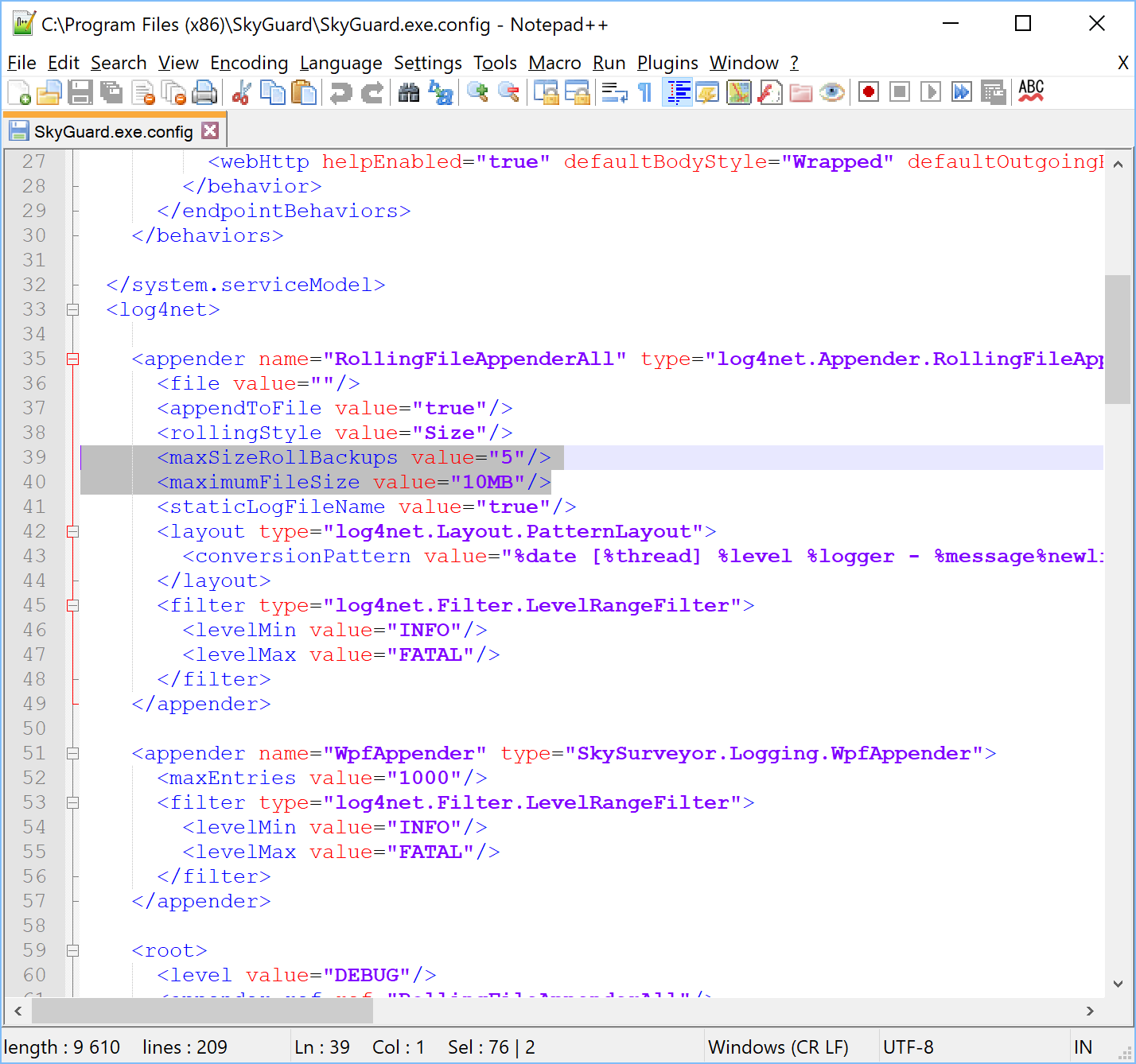Save the recorded macro icon
Screen dimensions: 1136x1064
[993, 93]
